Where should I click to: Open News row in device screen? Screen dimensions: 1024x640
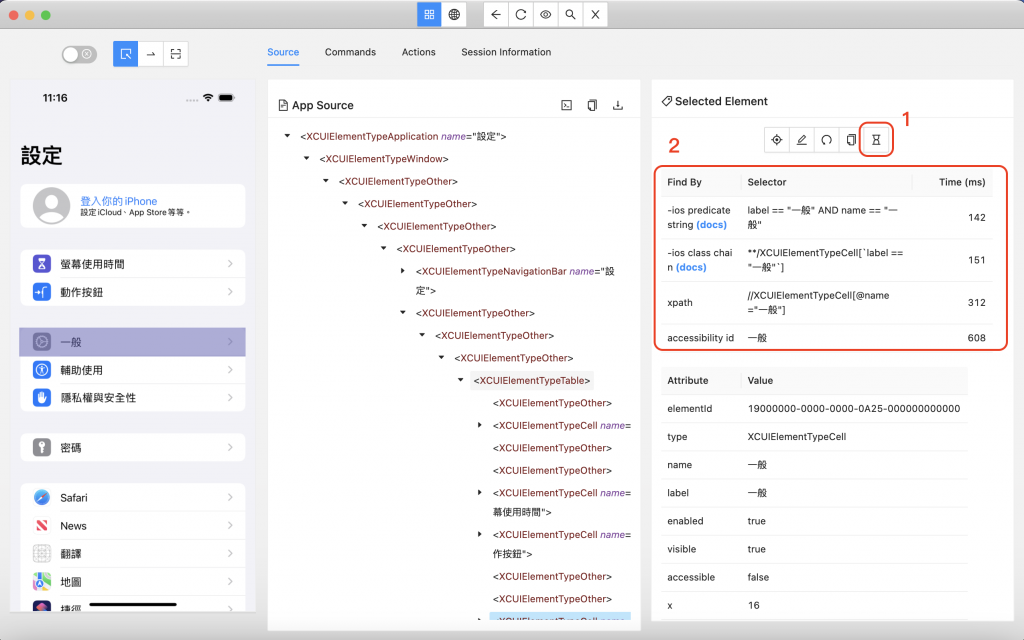(133, 526)
